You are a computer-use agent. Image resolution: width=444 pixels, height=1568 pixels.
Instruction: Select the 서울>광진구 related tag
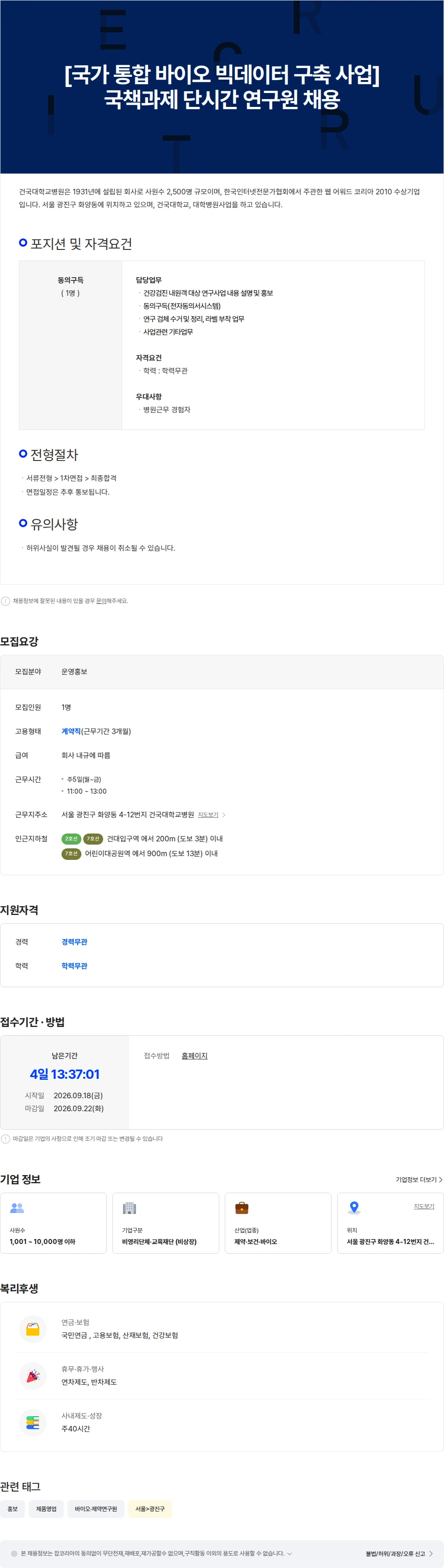(x=150, y=1508)
